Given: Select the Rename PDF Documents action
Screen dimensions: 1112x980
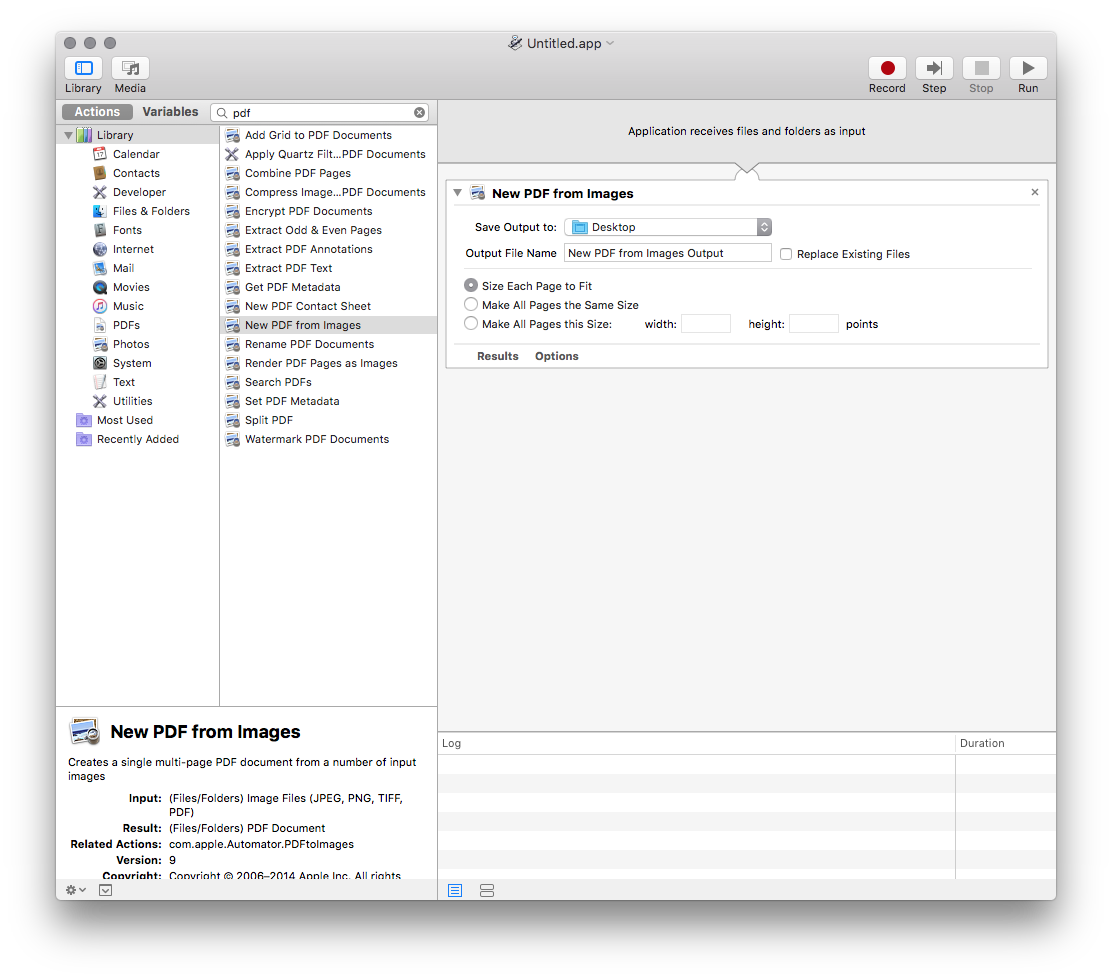Looking at the screenshot, I should (328, 345).
